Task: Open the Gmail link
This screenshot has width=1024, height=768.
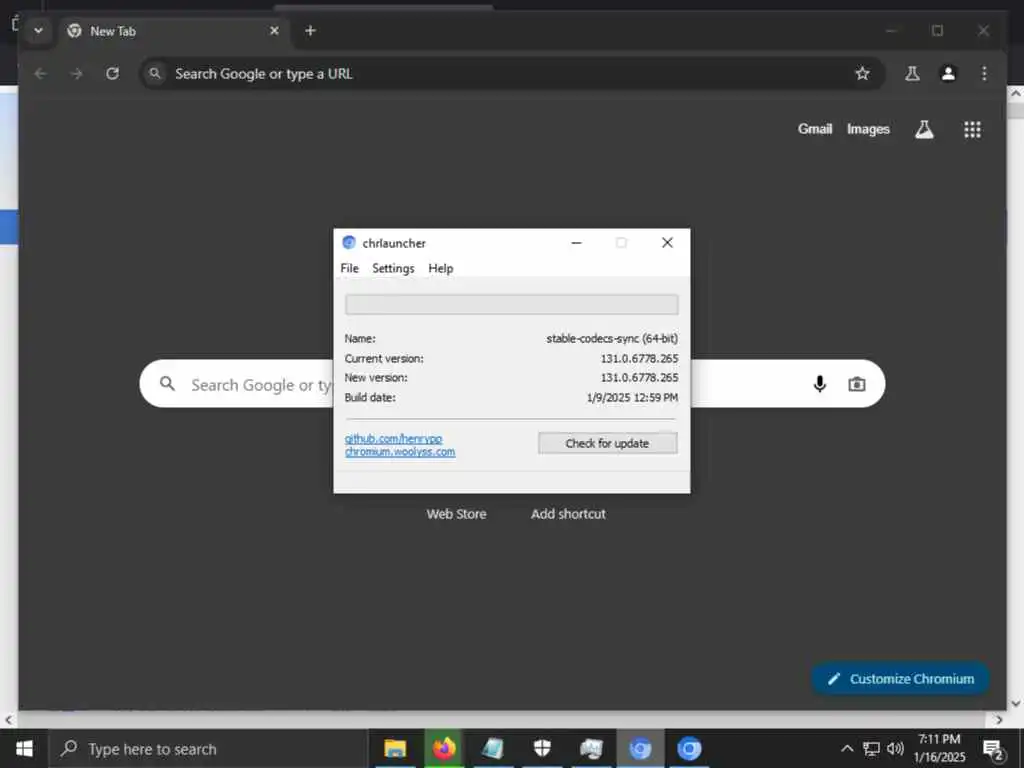Action: (x=814, y=129)
